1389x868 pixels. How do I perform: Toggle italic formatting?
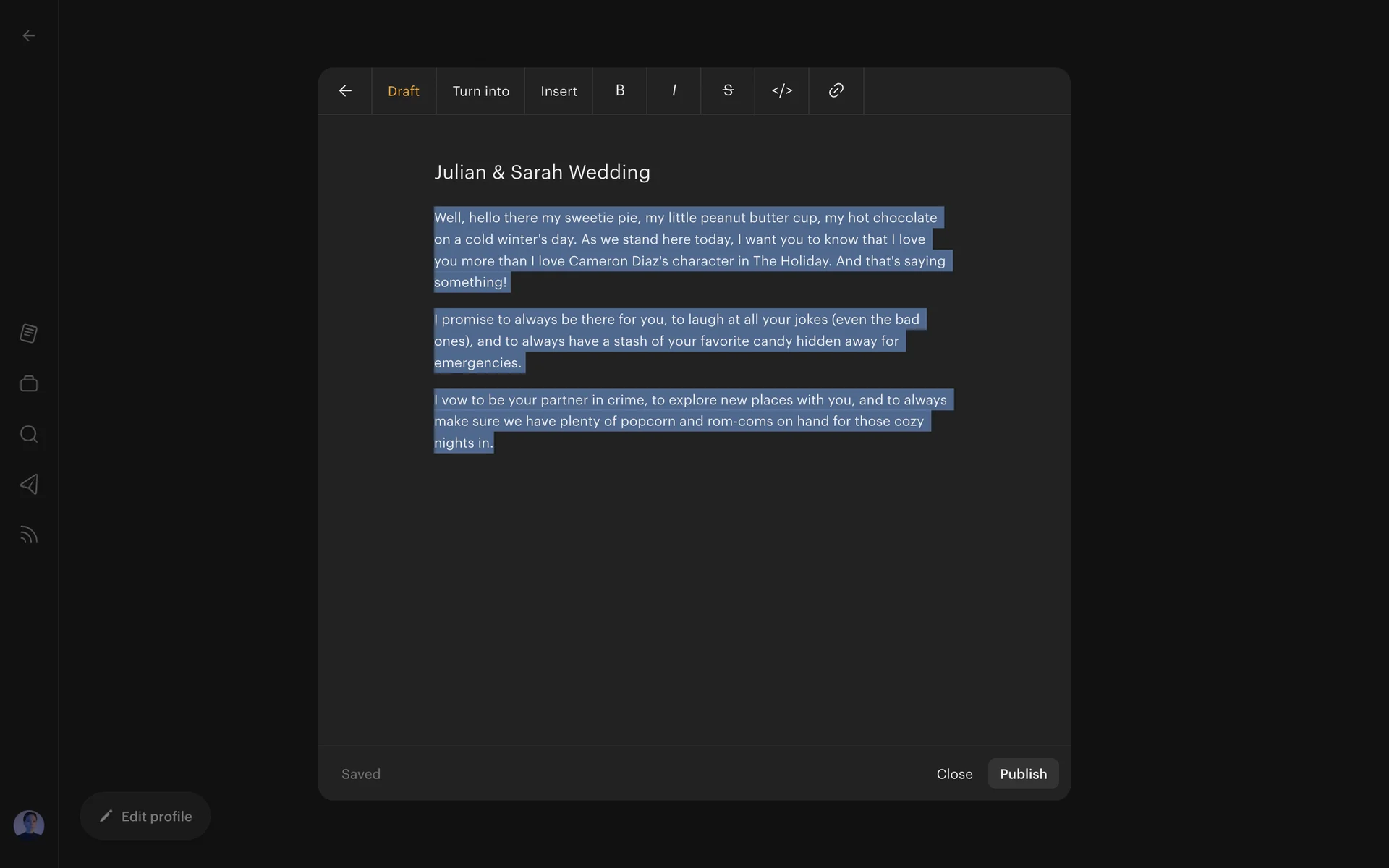pyautogui.click(x=674, y=90)
